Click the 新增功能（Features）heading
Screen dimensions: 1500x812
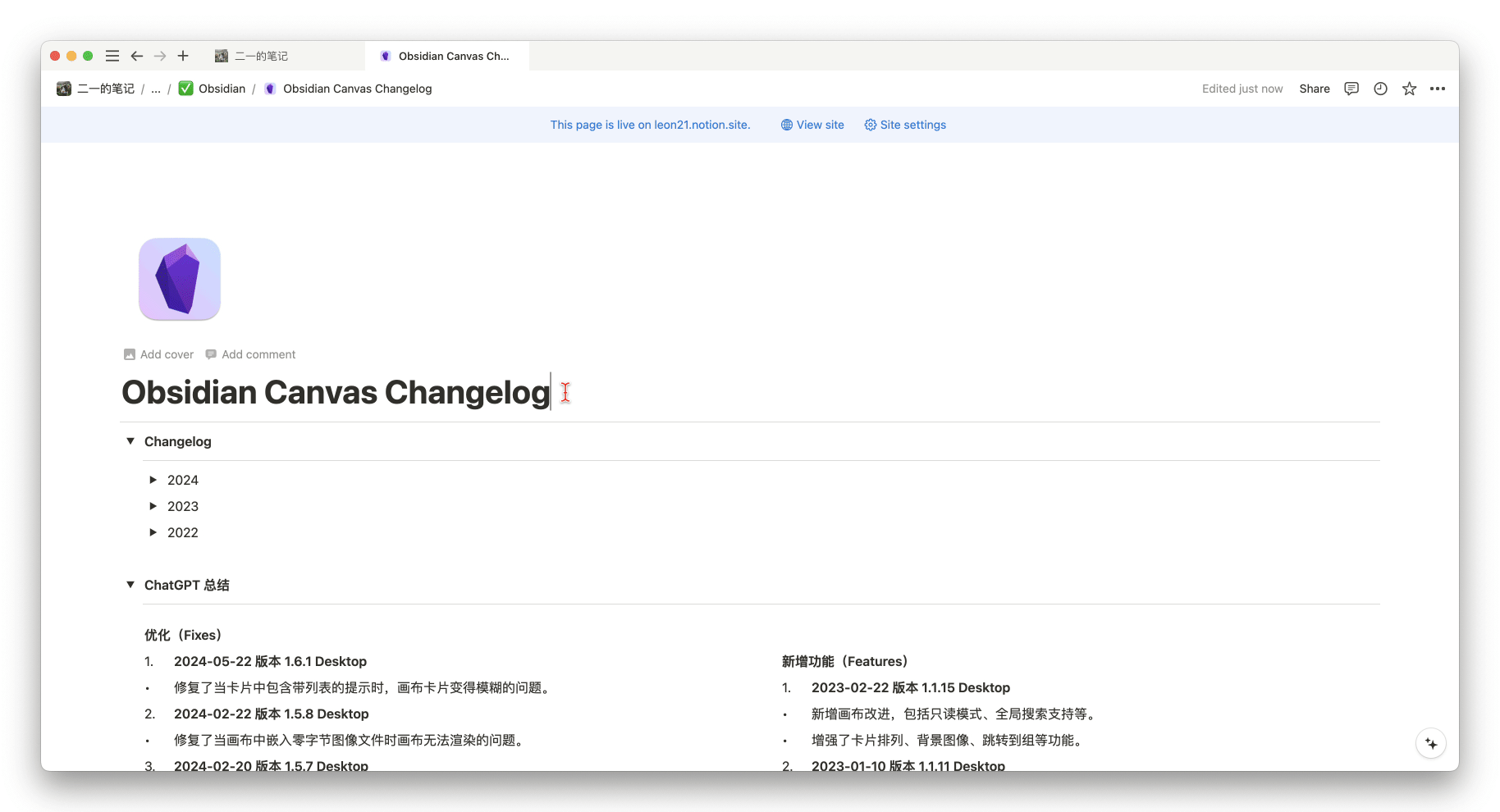click(845, 661)
